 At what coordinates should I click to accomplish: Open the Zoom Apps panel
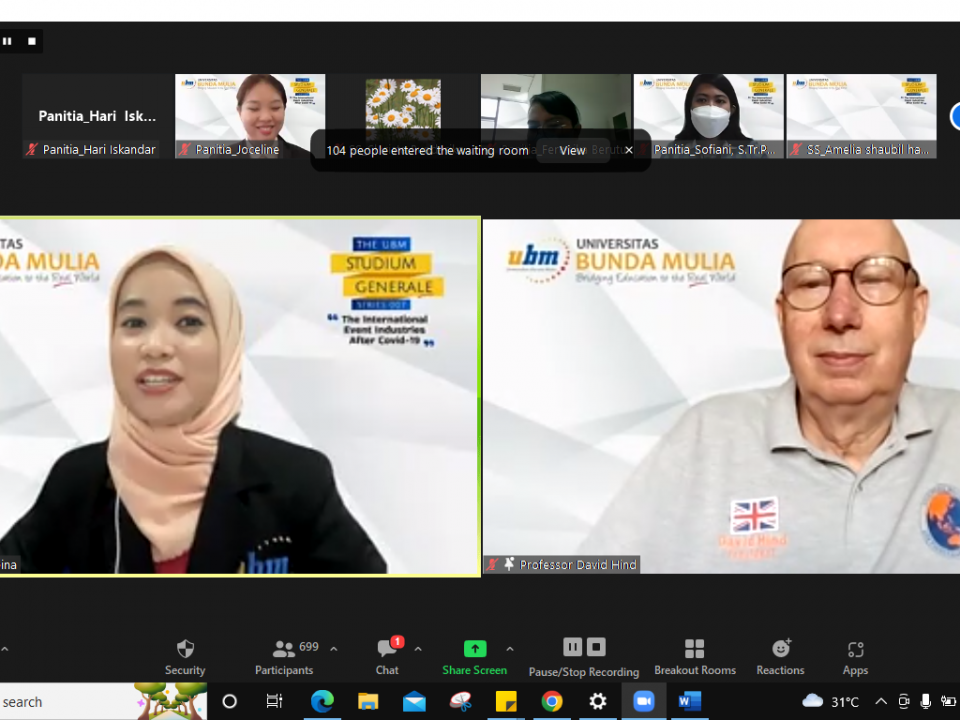(x=855, y=658)
